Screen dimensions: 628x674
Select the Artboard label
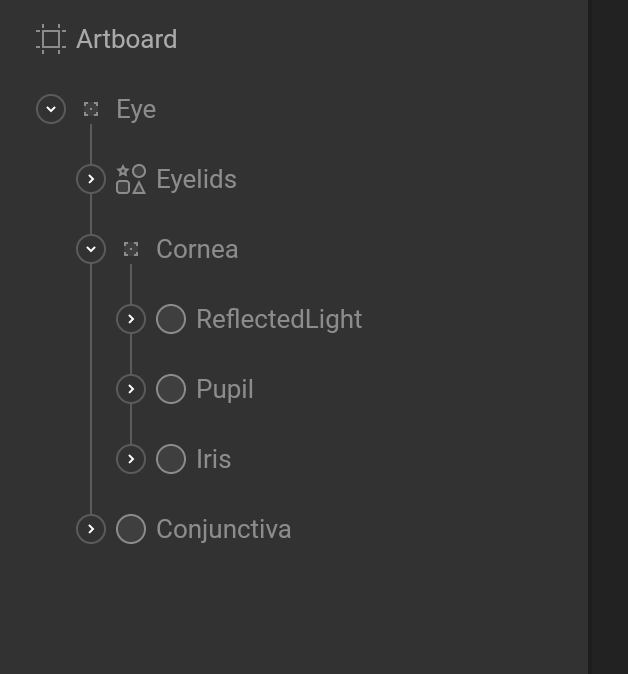(127, 39)
